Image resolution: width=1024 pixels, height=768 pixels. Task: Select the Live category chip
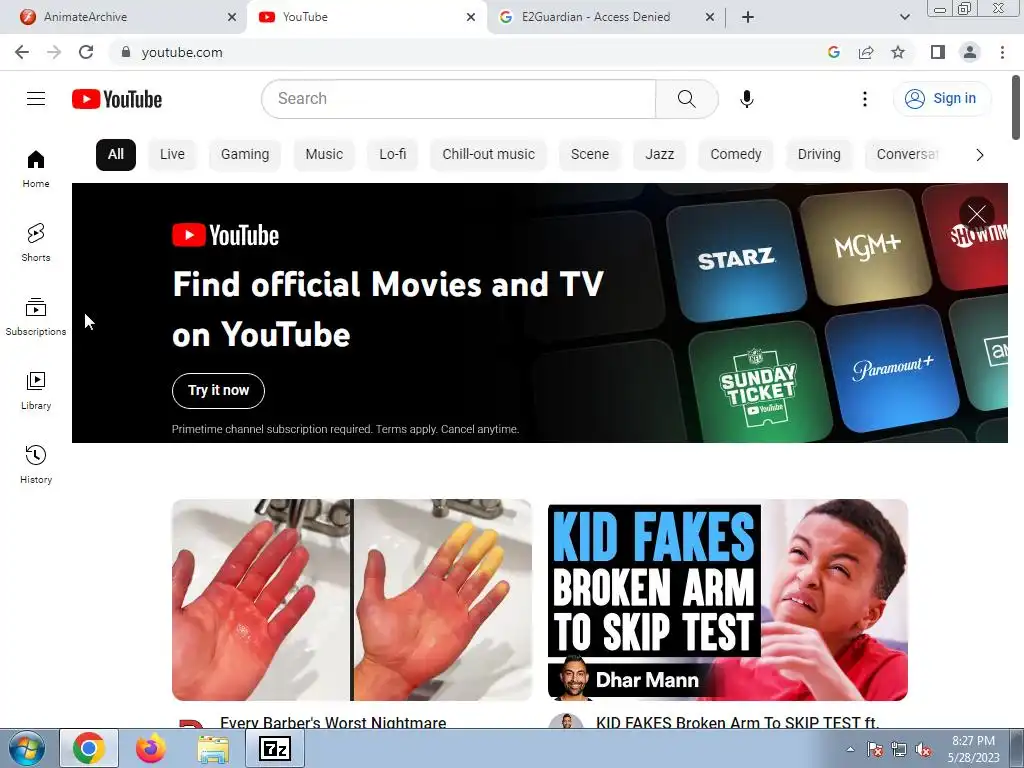point(172,155)
